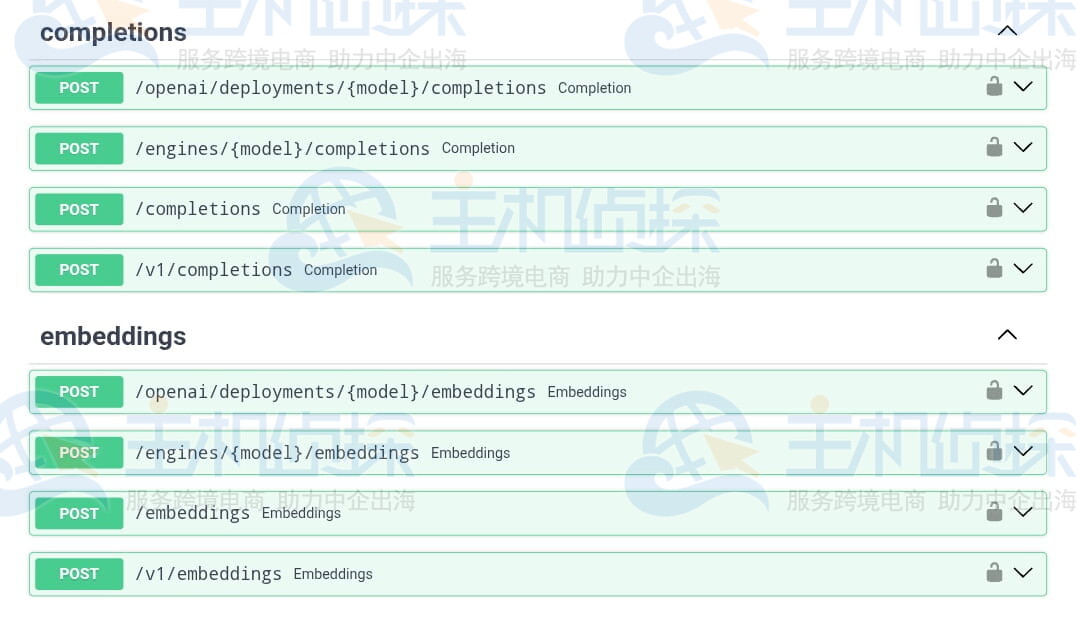Collapse the embeddings section using the arrow
This screenshot has width=1076, height=622.
(1007, 335)
